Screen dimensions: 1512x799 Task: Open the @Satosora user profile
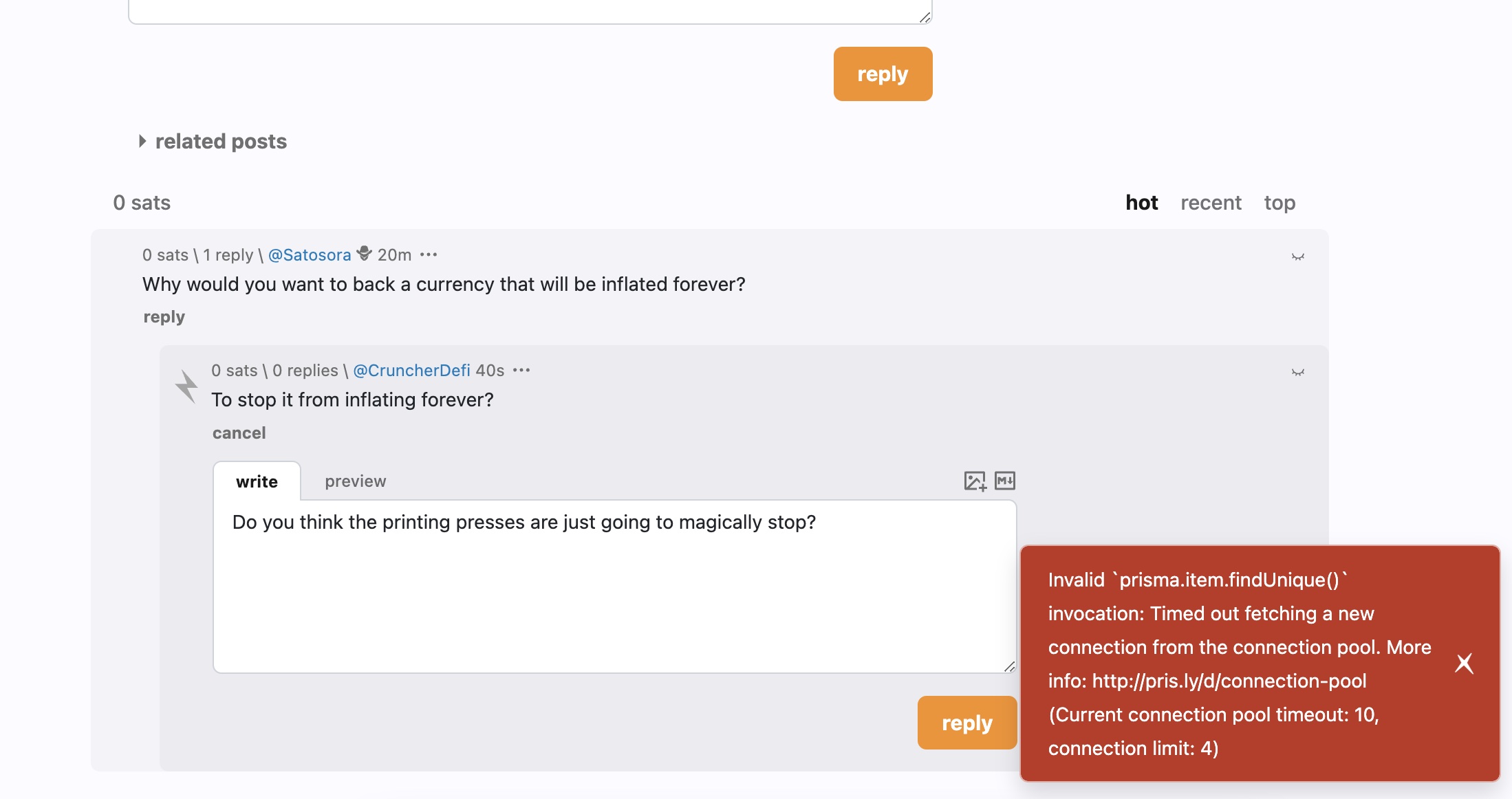[x=309, y=255]
